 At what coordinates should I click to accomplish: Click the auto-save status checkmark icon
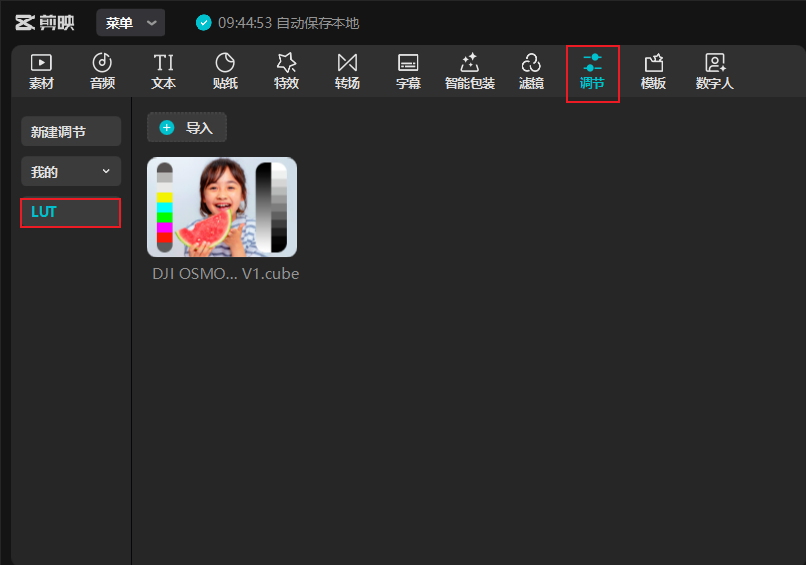tap(204, 23)
